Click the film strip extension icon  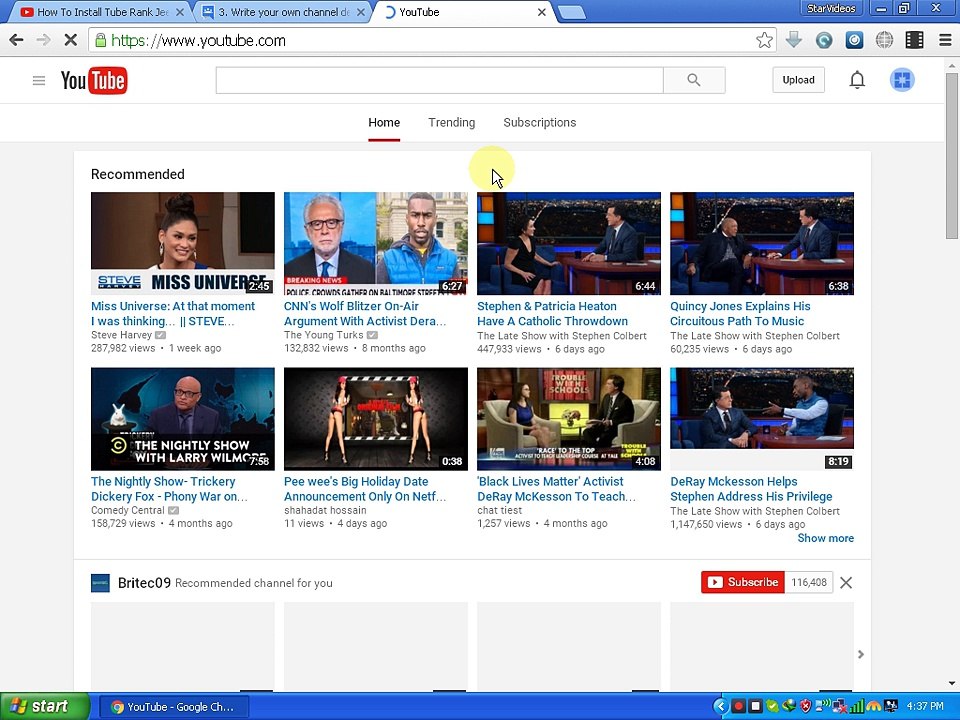click(914, 40)
